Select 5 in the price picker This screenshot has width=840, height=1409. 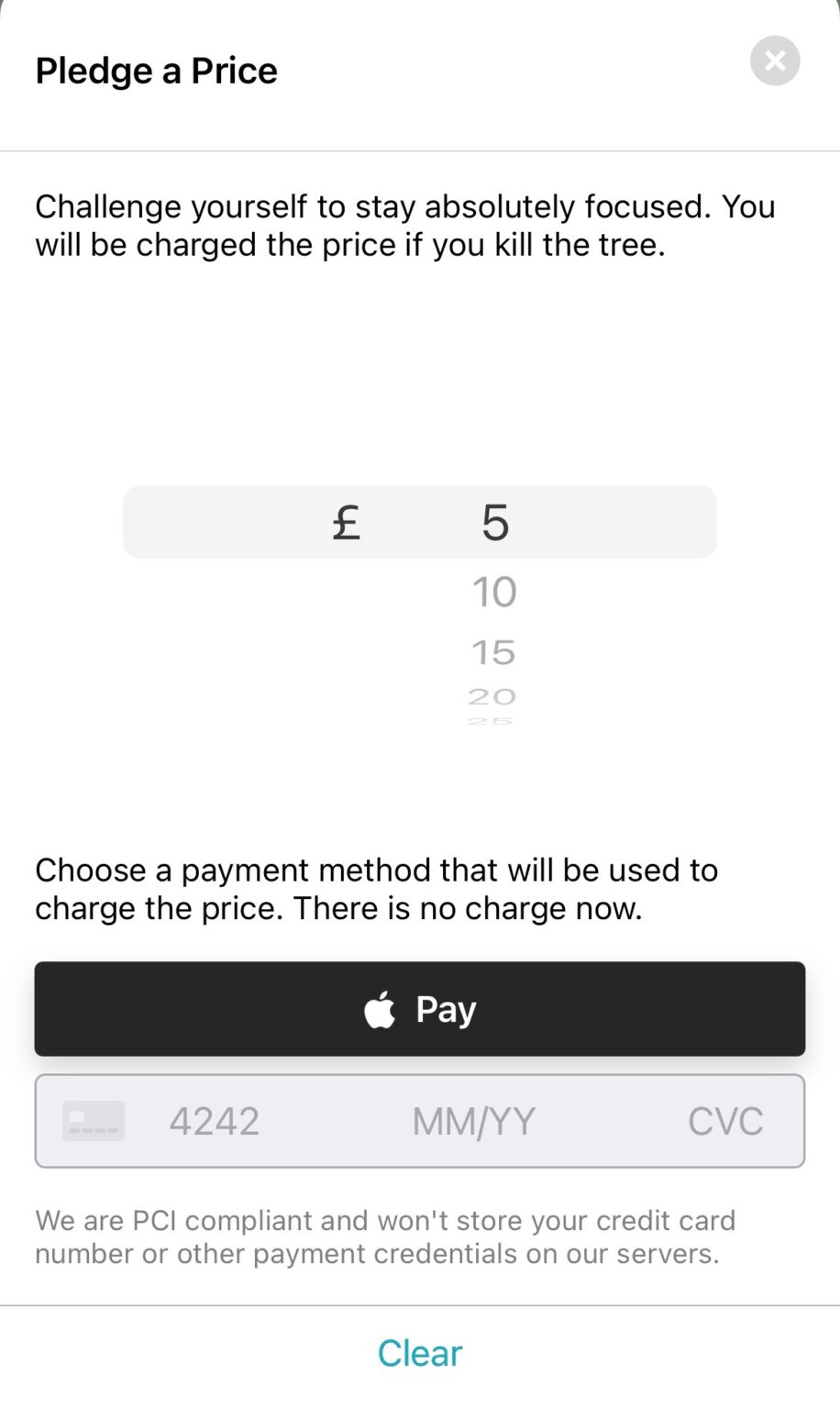pos(494,523)
